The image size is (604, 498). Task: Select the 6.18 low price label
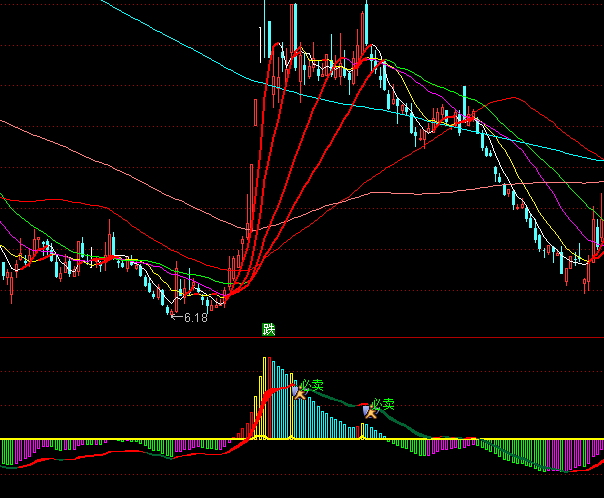[194, 317]
